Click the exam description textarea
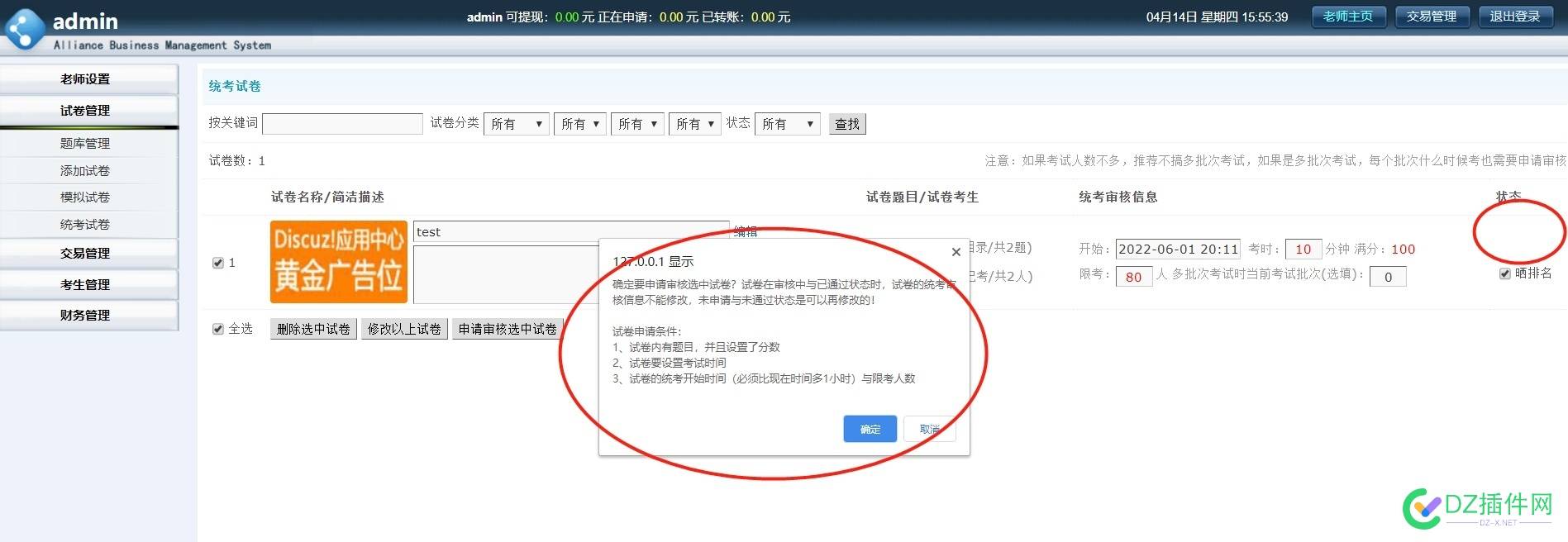This screenshot has width=1568, height=542. (507, 274)
